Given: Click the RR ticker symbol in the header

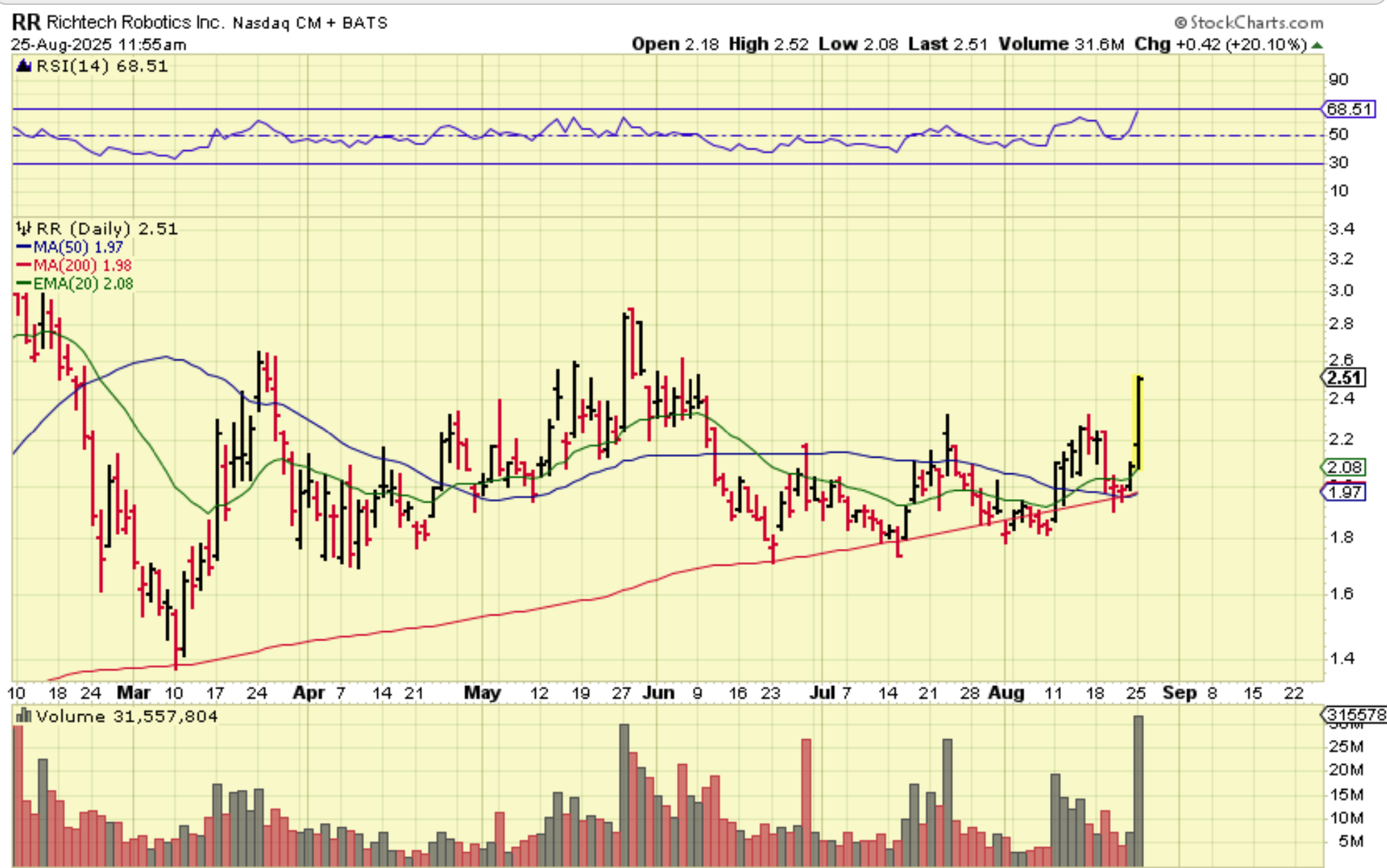Looking at the screenshot, I should [x=26, y=22].
